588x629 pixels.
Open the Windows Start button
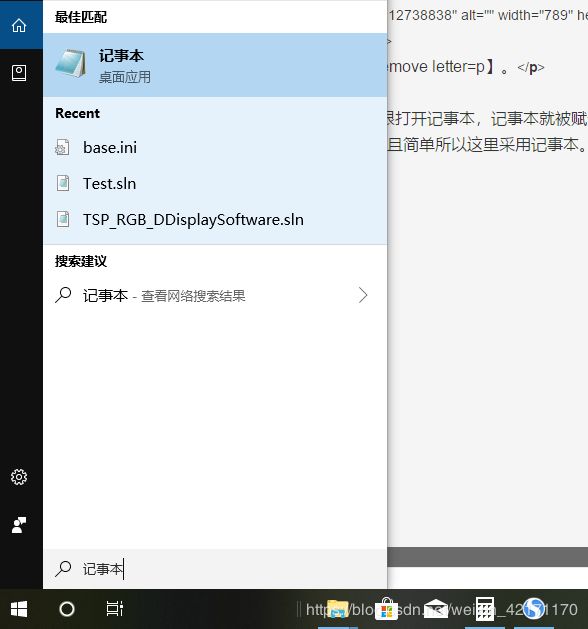[19, 609]
